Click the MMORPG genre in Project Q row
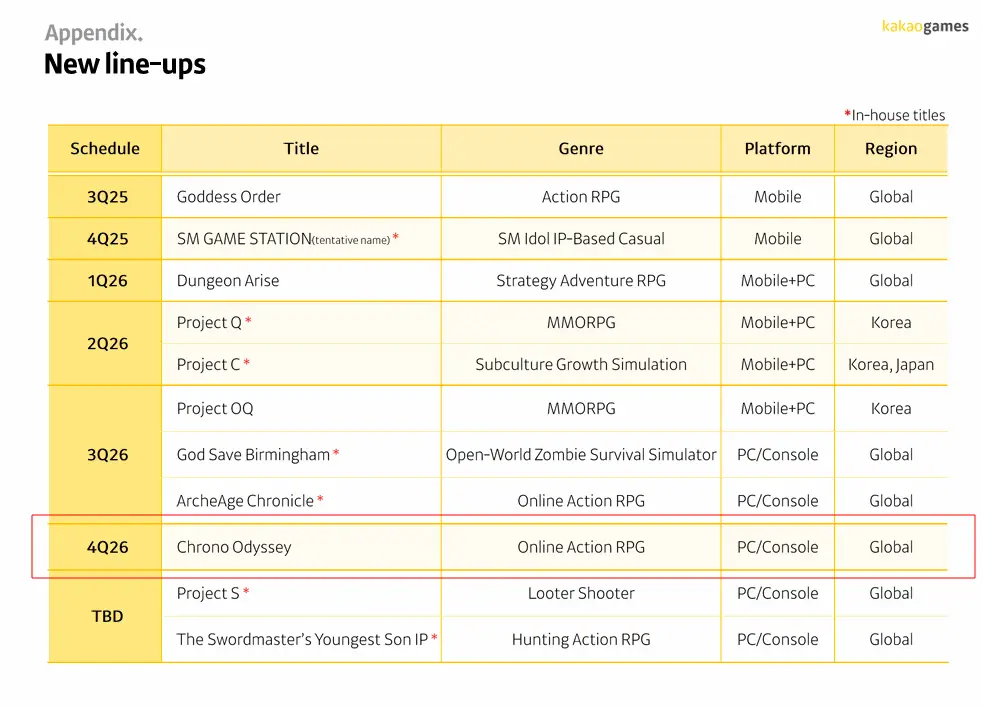This screenshot has width=983, height=706. click(581, 323)
